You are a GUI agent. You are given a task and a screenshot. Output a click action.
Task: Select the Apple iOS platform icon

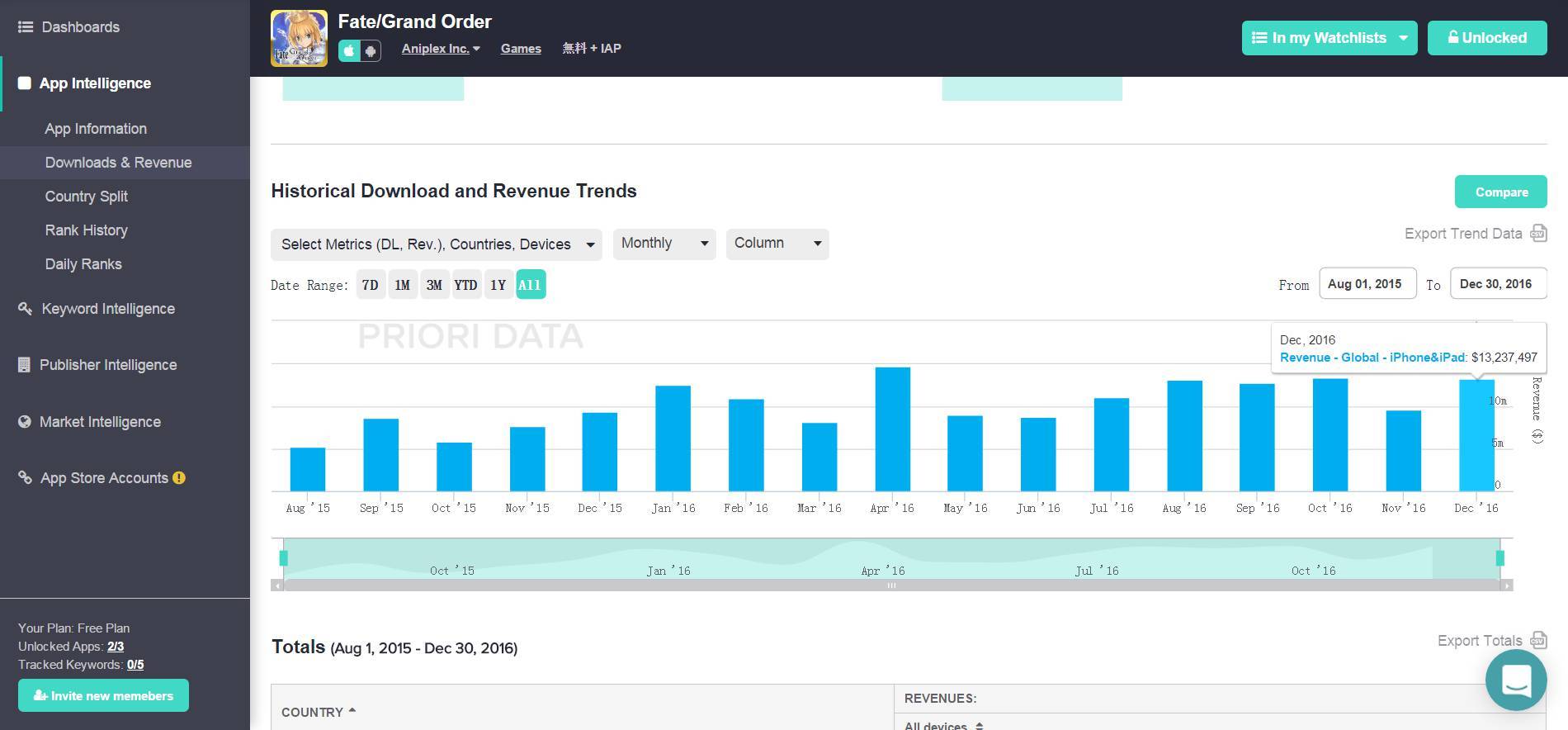pyautogui.click(x=349, y=51)
